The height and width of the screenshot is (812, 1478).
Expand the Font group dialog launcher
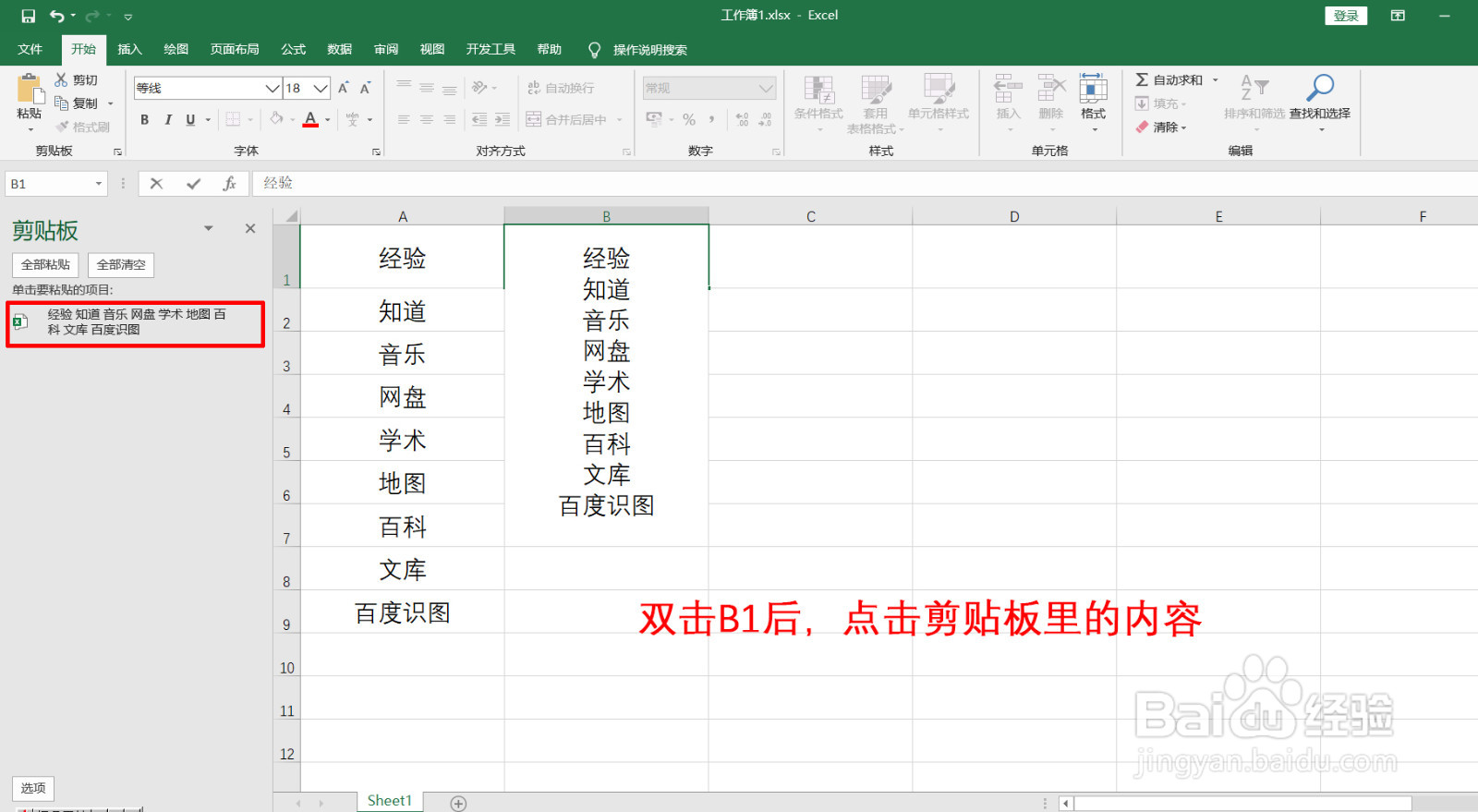[376, 151]
